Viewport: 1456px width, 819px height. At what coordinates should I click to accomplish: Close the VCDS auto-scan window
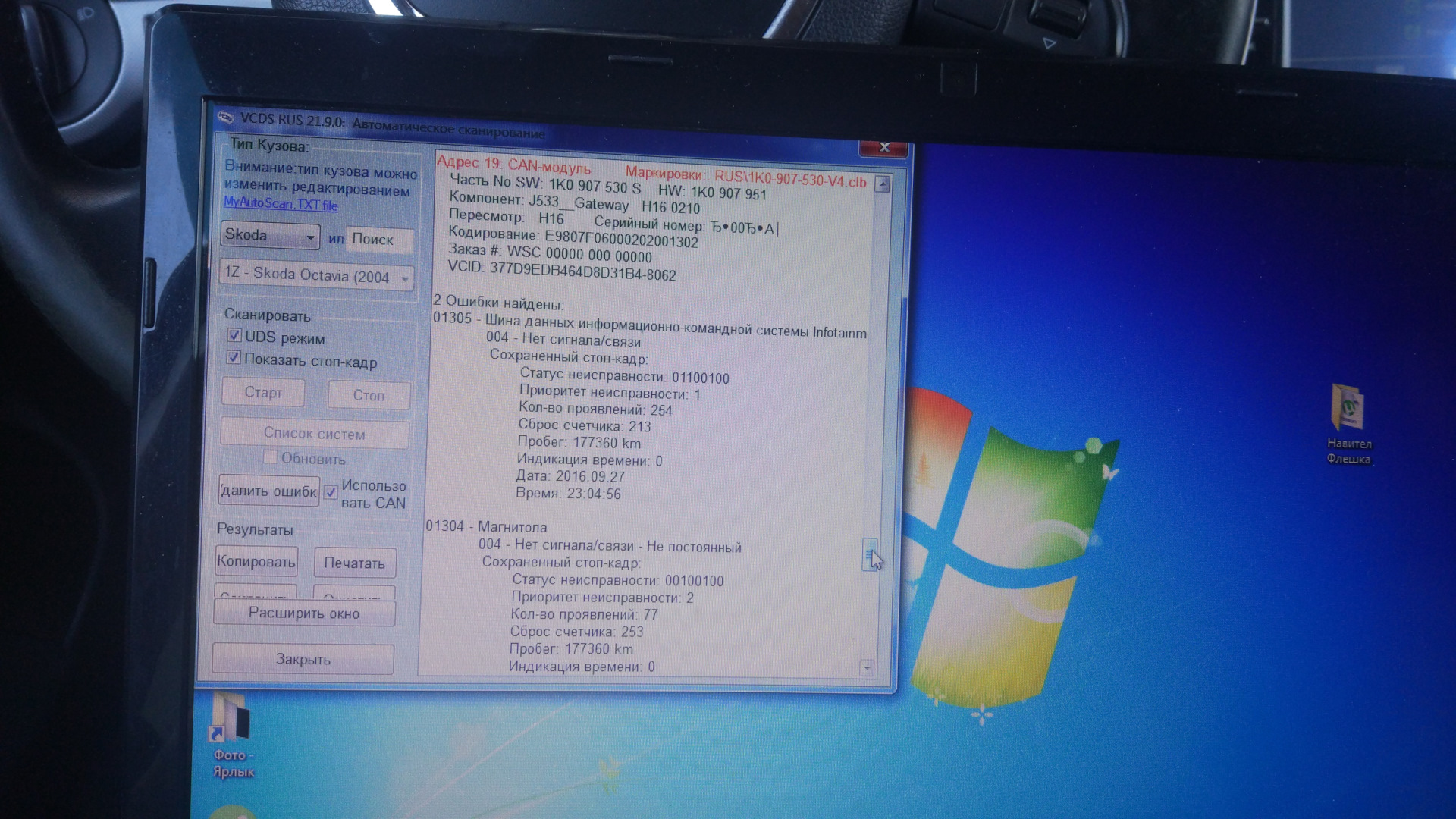(x=883, y=147)
